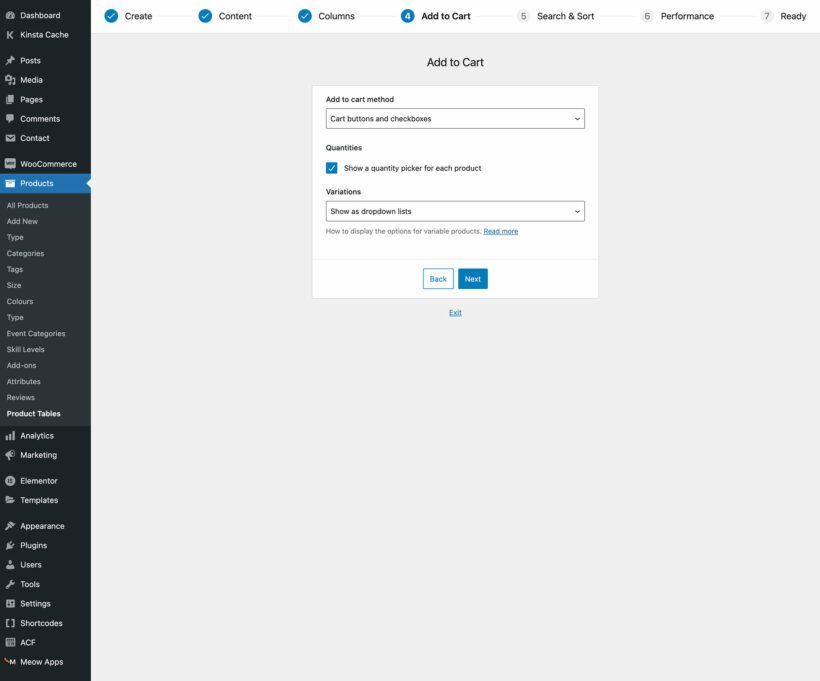820x681 pixels.
Task: Open the Appearance brush icon
Action: tap(10, 525)
